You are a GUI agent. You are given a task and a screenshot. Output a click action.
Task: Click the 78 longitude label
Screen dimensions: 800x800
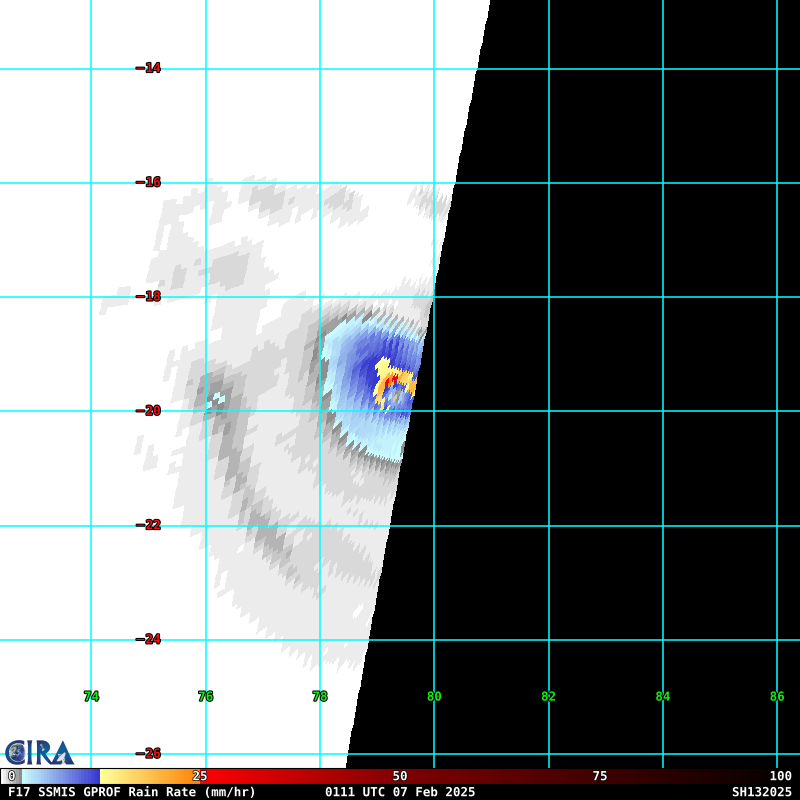coord(320,696)
